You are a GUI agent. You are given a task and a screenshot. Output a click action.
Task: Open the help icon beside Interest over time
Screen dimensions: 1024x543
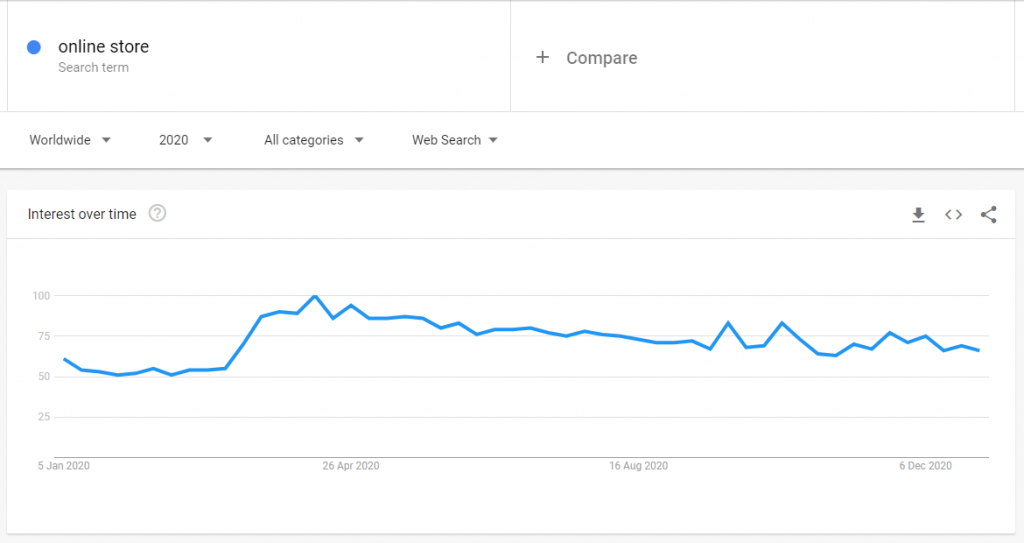(157, 213)
